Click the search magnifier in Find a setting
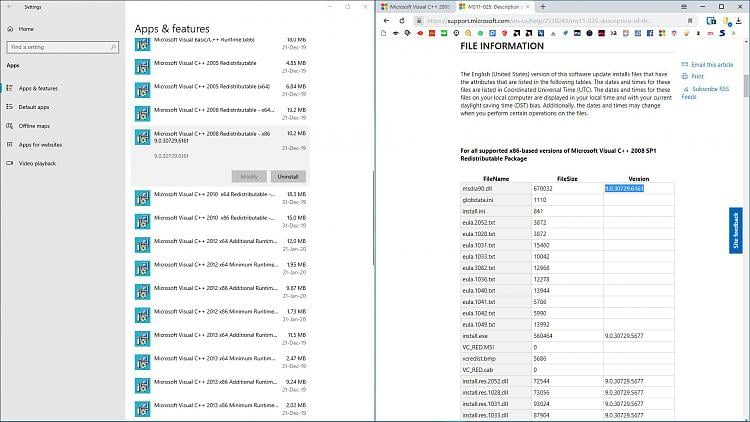This screenshot has width=750, height=422. (x=113, y=47)
